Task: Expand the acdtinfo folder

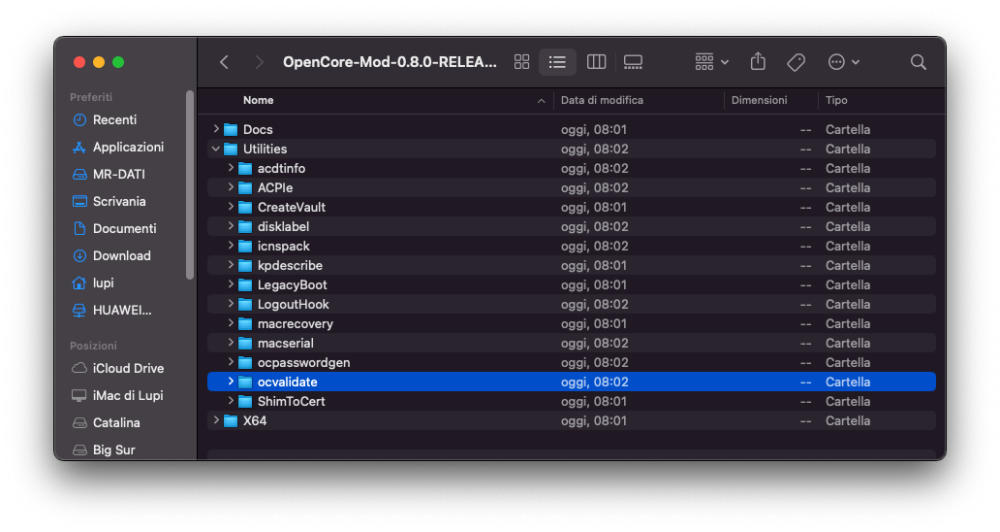Action: [x=230, y=168]
